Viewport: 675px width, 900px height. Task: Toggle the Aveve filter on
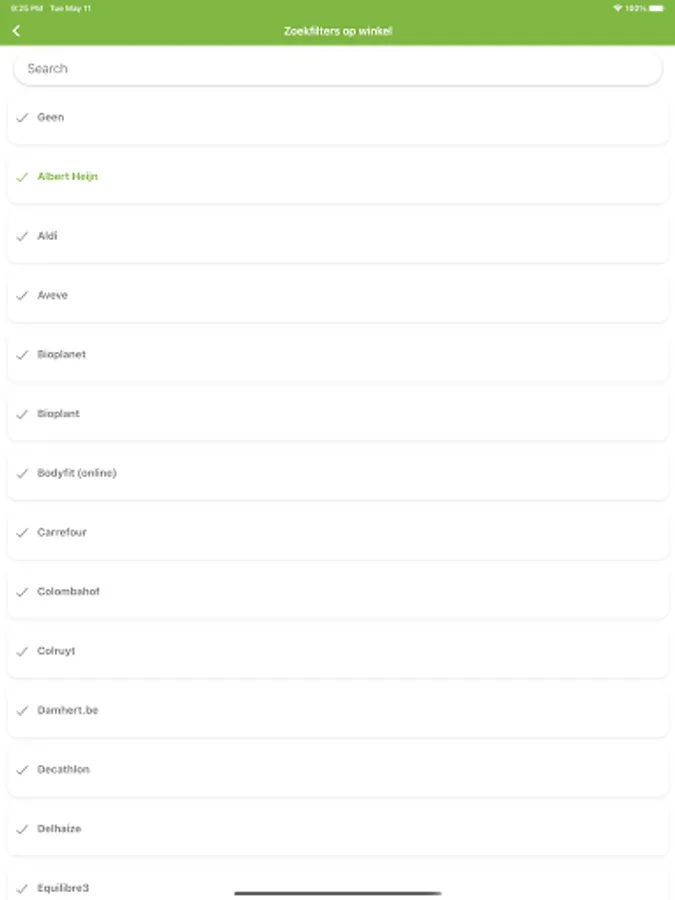tap(53, 295)
